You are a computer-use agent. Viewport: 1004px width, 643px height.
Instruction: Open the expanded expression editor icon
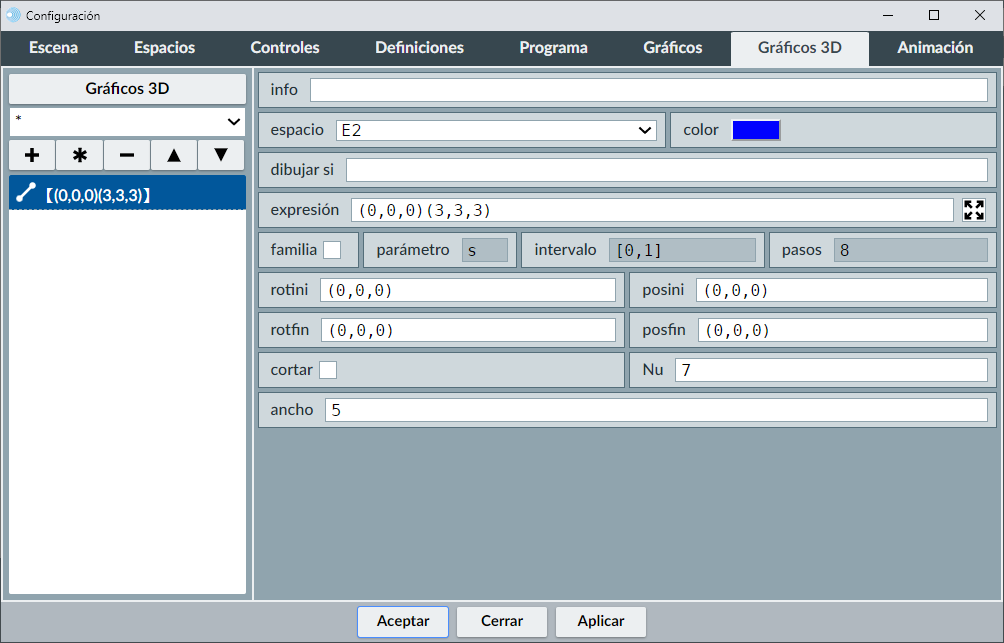point(973,210)
